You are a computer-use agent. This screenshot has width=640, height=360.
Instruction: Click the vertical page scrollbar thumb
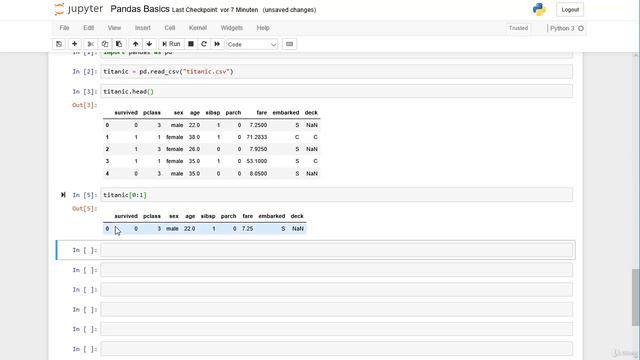point(636,297)
